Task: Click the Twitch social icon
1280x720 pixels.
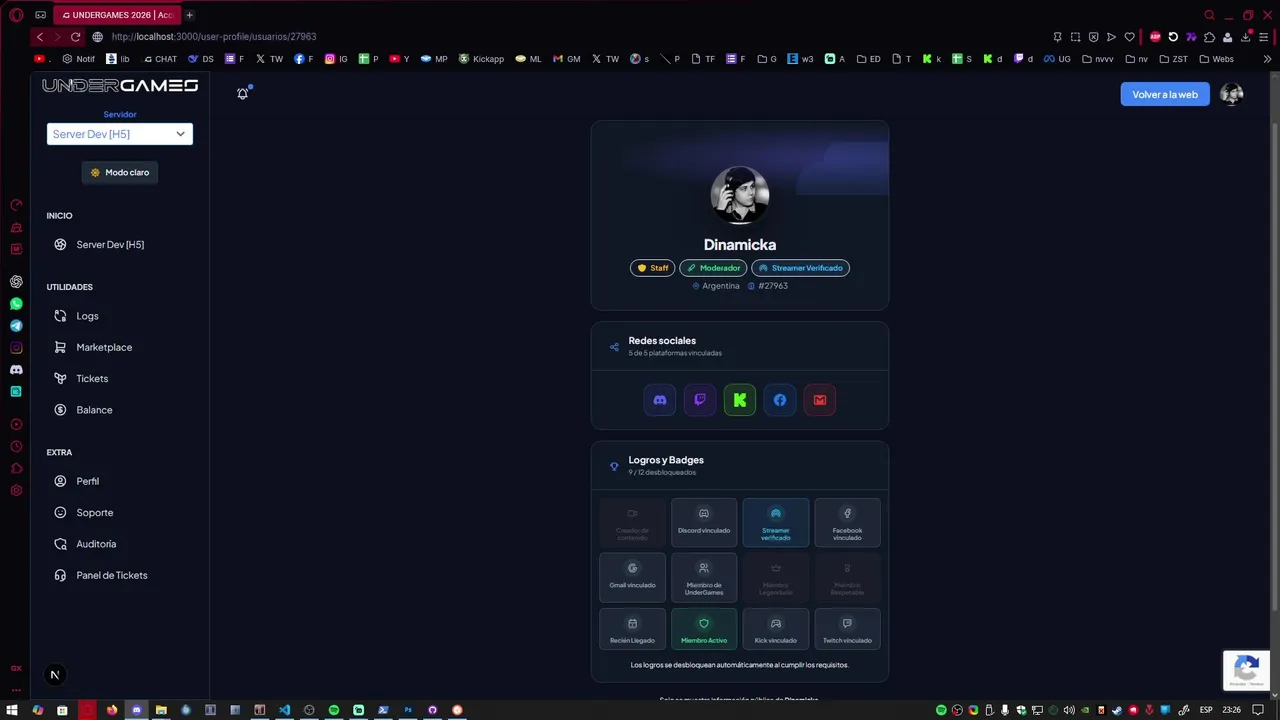Action: pos(700,400)
